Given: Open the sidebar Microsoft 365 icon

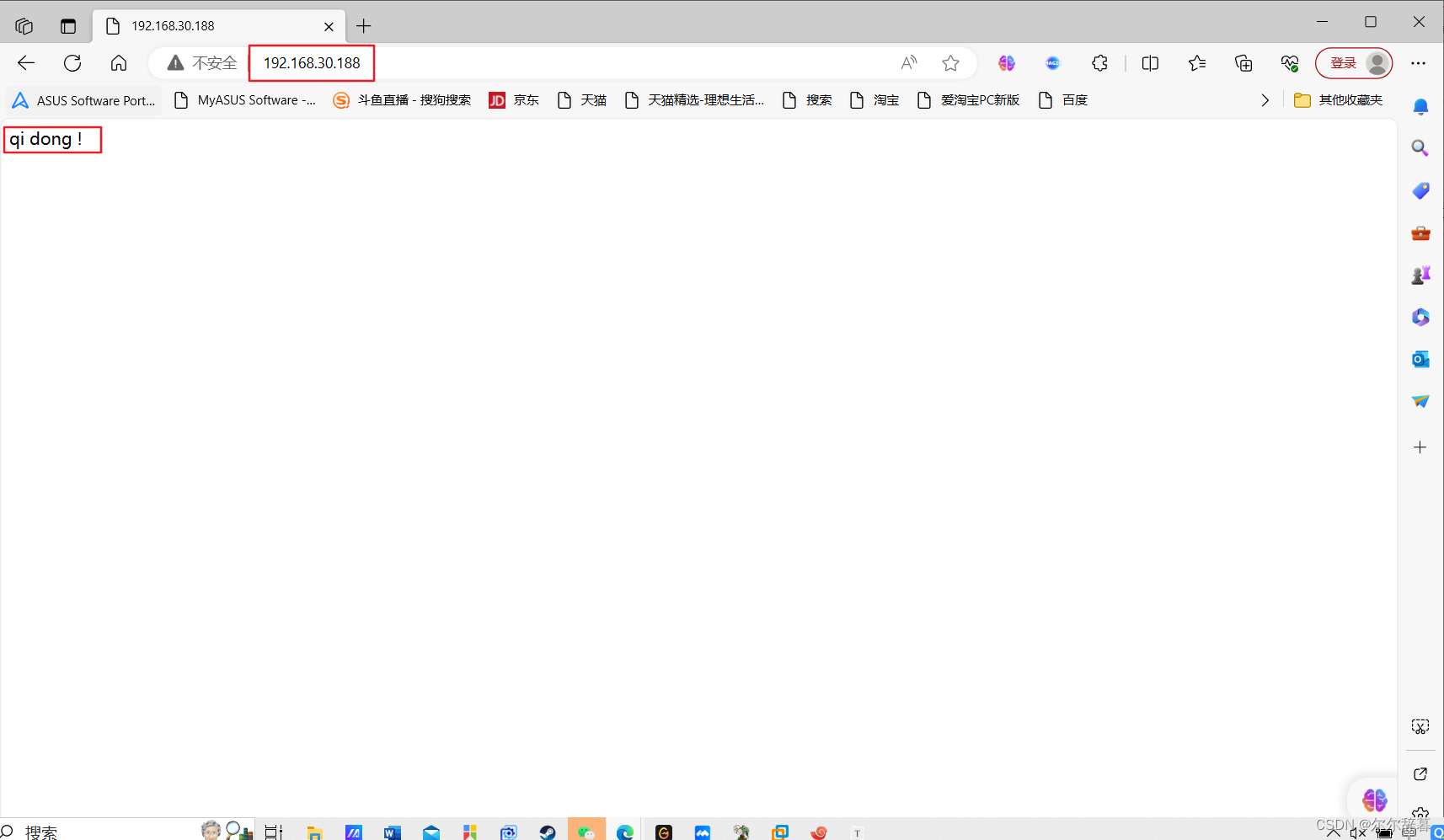Looking at the screenshot, I should 1420,317.
